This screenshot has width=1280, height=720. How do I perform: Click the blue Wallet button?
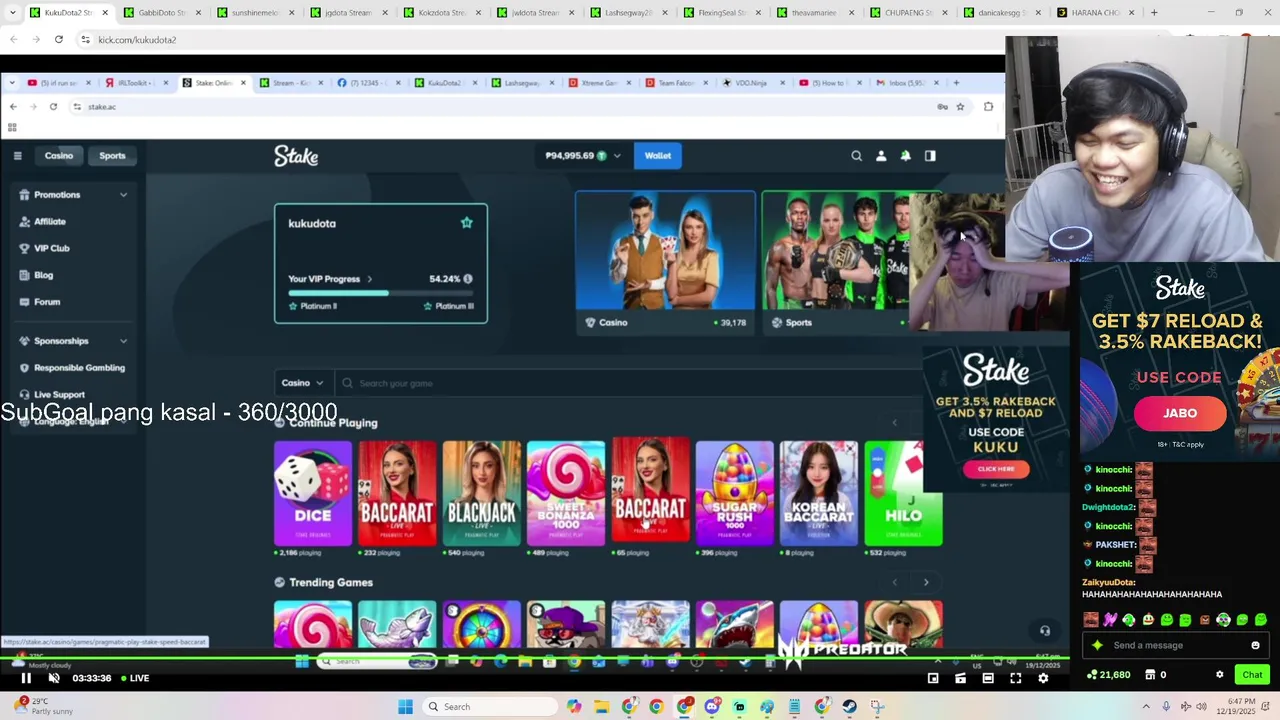(x=658, y=156)
